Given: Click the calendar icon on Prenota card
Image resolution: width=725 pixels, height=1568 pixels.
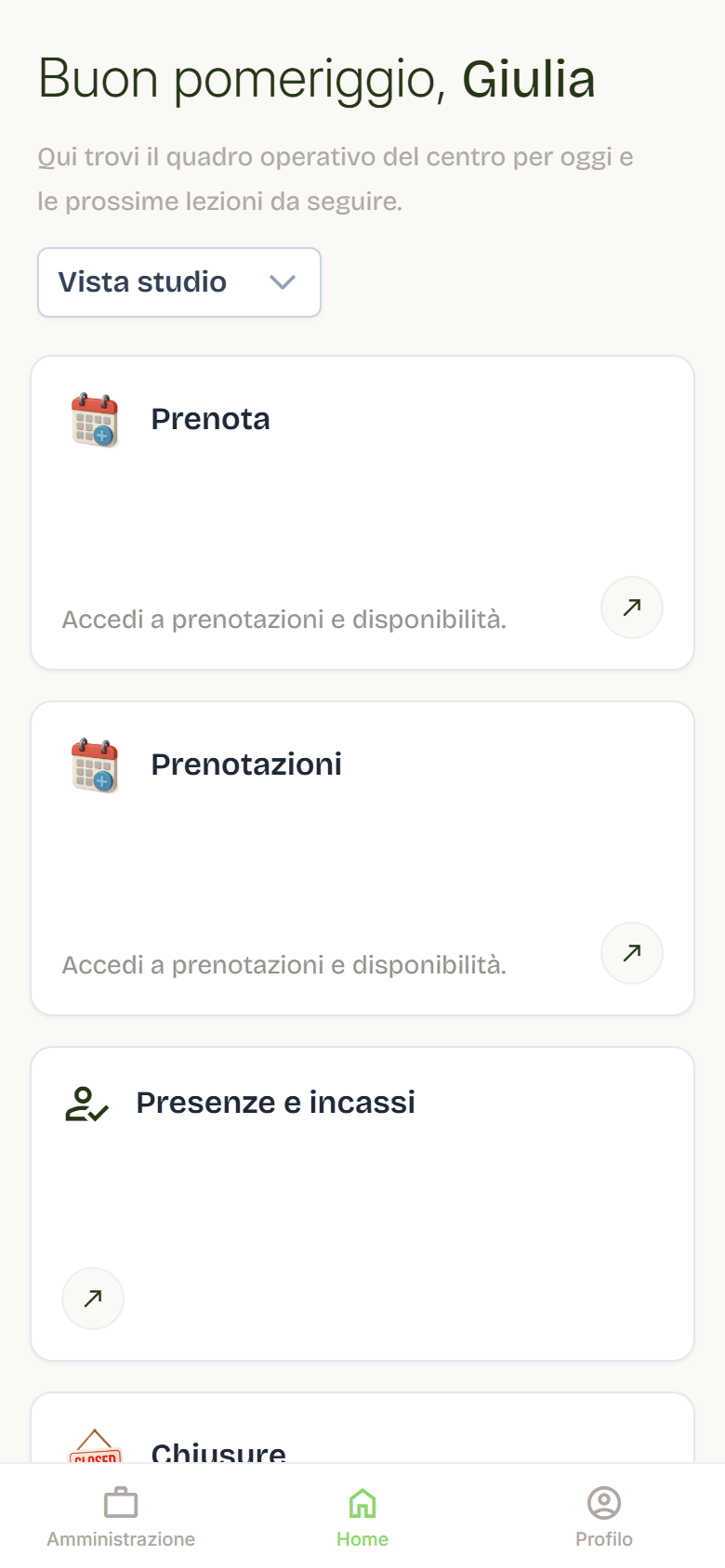Looking at the screenshot, I should [x=95, y=420].
